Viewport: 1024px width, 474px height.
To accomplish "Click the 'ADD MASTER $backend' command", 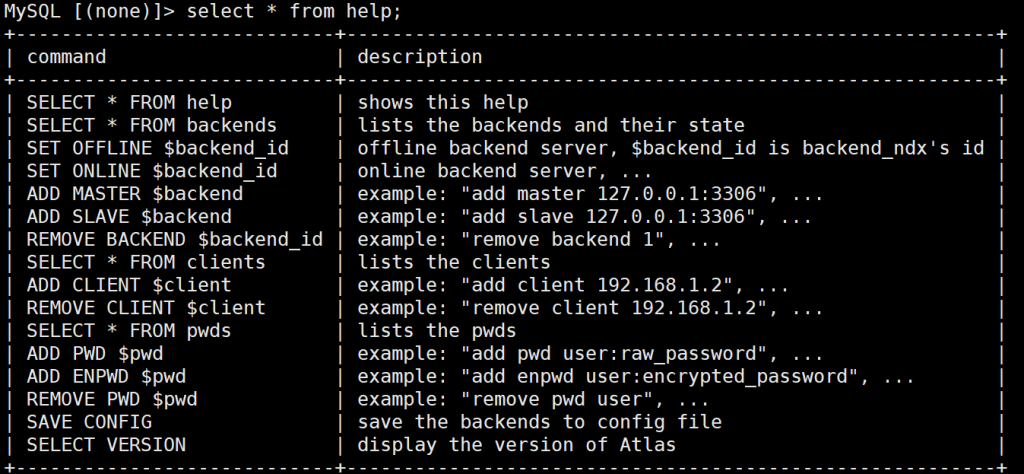I will tap(134, 193).
